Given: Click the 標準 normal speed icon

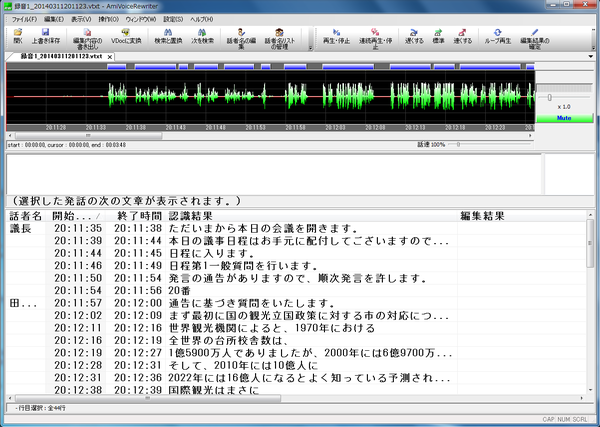Looking at the screenshot, I should (436, 37).
